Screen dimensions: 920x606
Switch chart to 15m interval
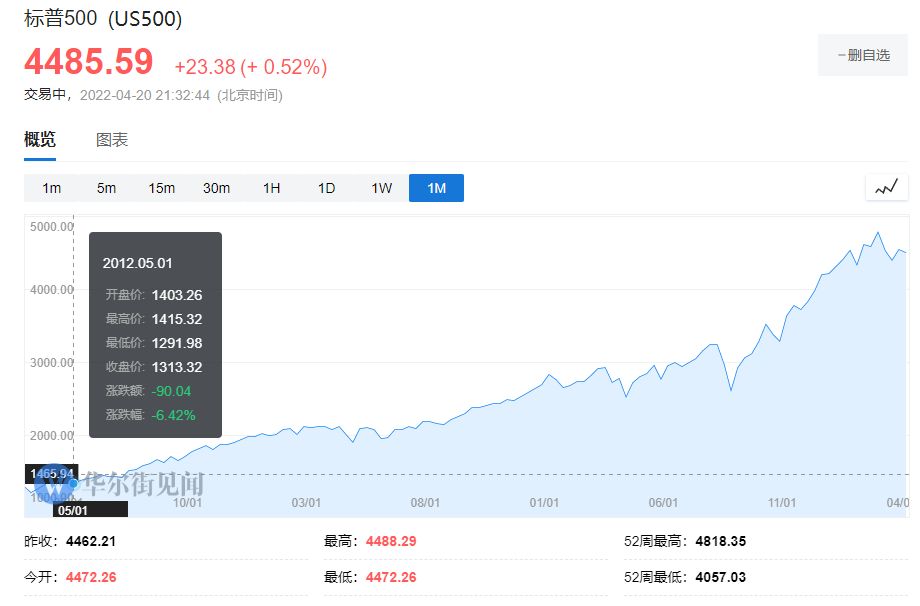162,188
